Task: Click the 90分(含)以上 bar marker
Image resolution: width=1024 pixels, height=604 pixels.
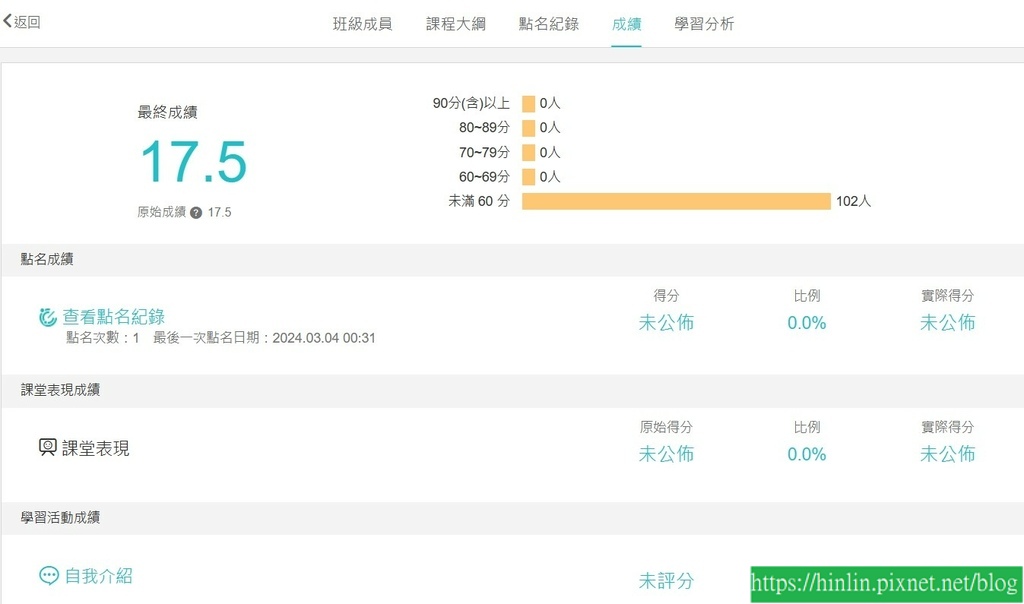Action: coord(528,103)
